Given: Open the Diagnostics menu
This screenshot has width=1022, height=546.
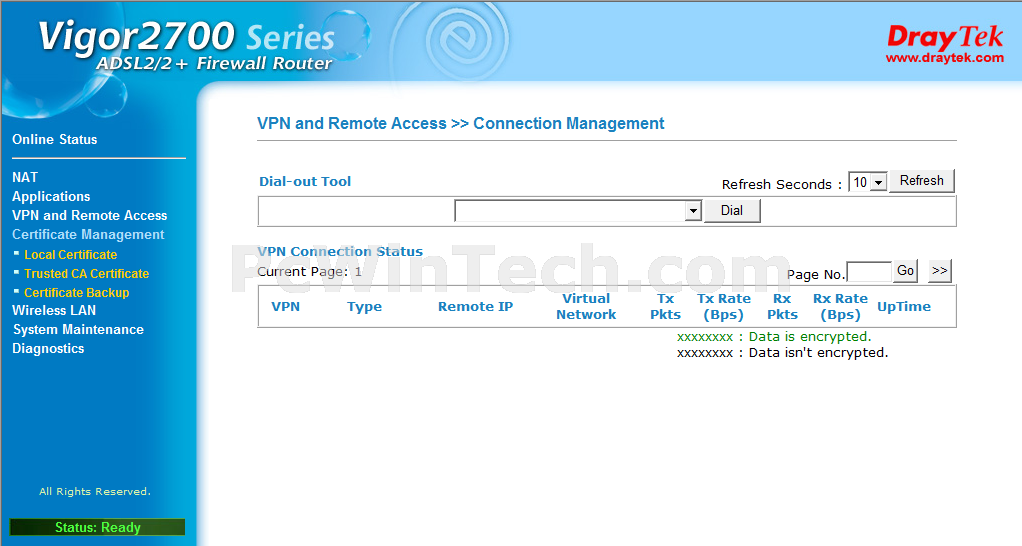Looking at the screenshot, I should pos(48,349).
